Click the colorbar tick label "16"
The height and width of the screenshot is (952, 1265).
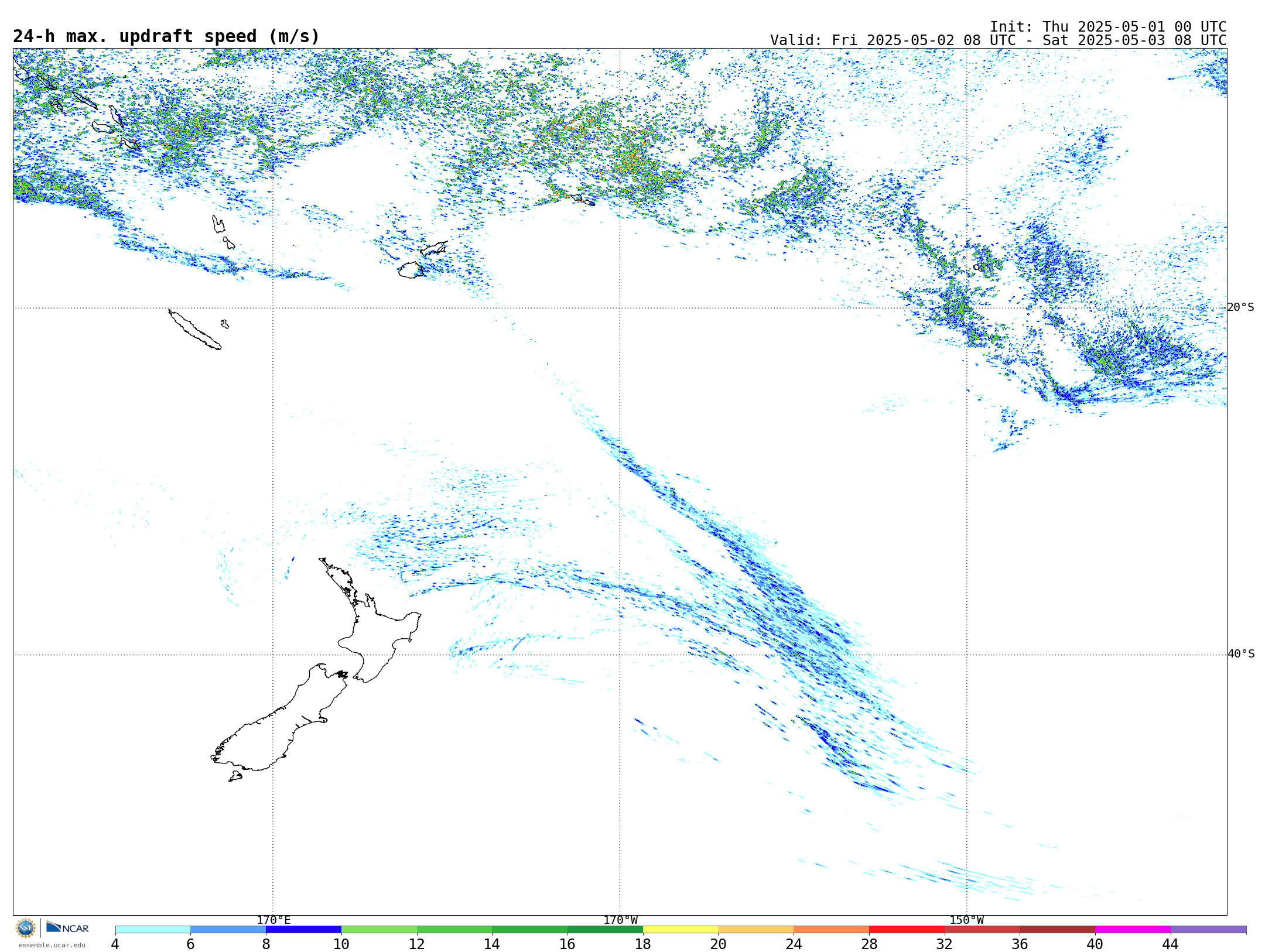tap(567, 944)
